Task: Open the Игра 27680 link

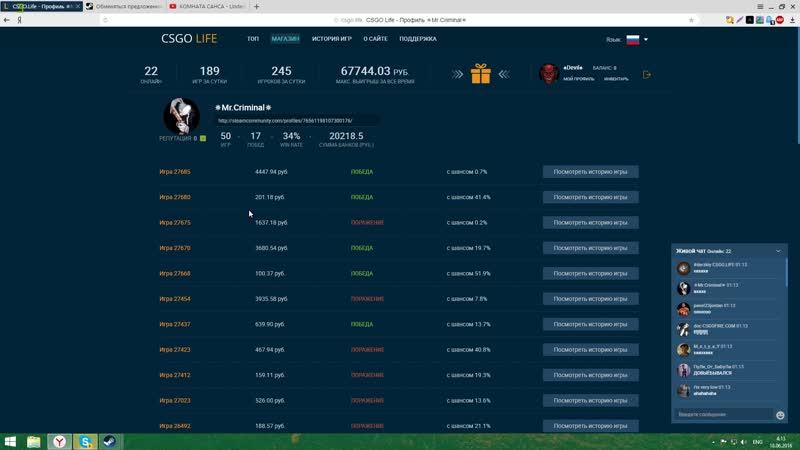Action: pyautogui.click(x=175, y=197)
